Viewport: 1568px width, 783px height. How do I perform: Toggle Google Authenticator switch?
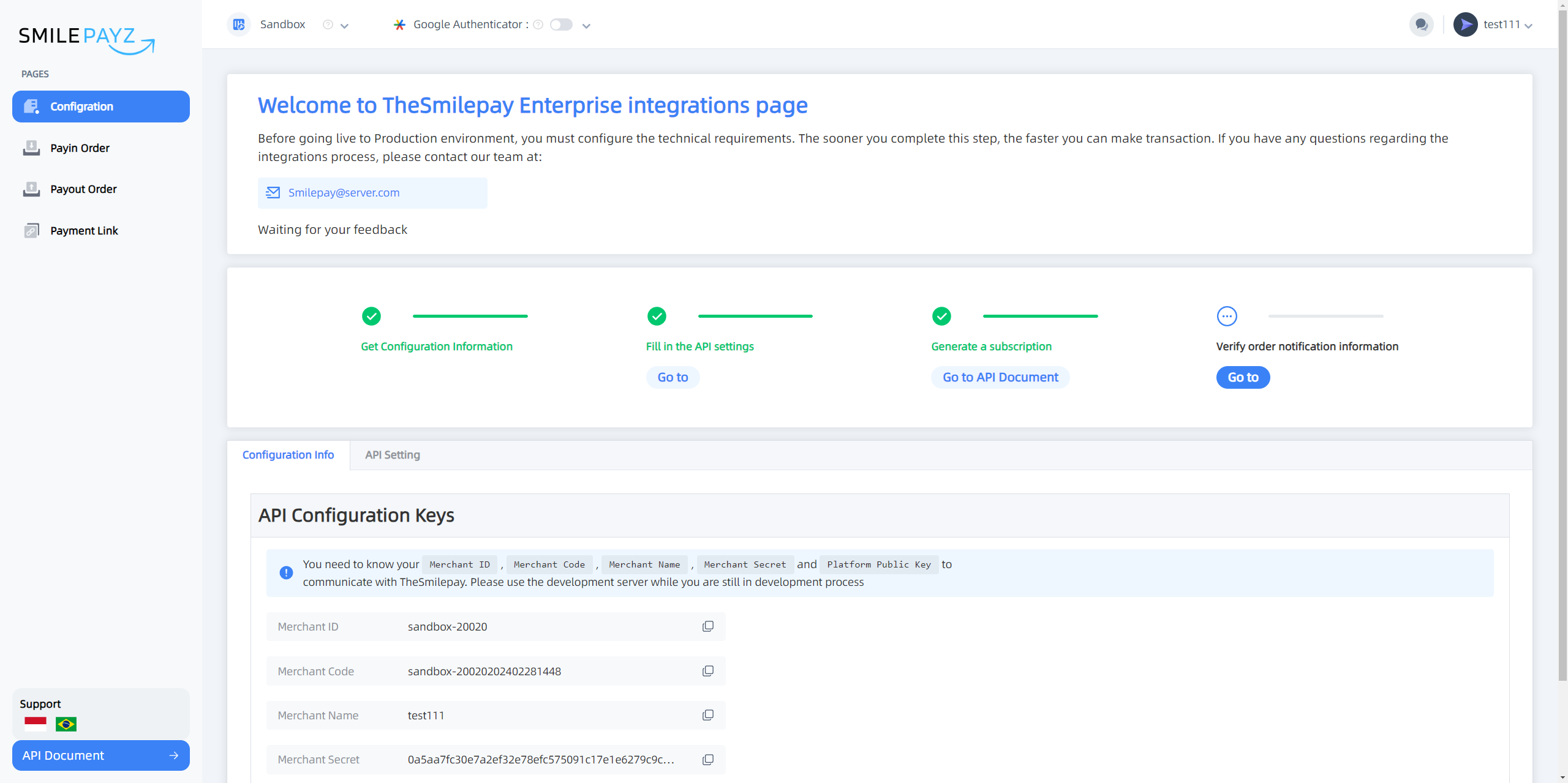pos(560,24)
